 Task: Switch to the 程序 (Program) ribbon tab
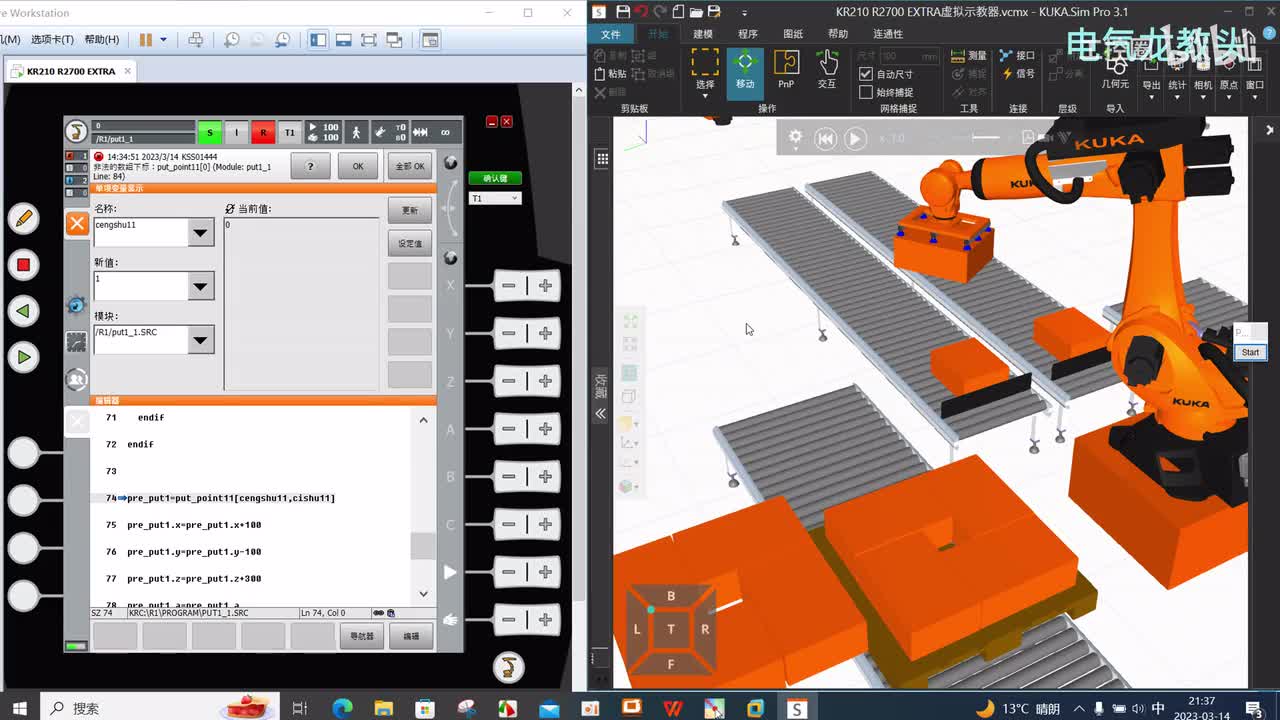point(748,34)
